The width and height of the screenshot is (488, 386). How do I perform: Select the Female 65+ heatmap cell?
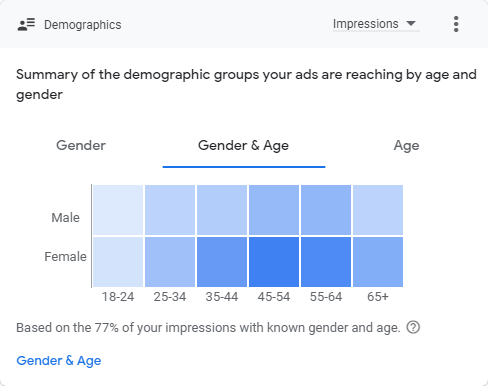378,262
